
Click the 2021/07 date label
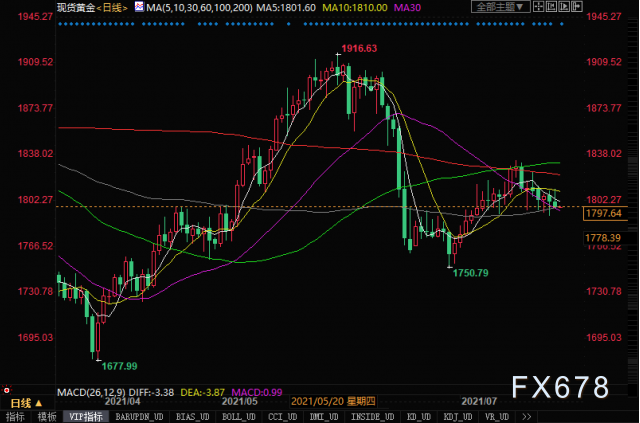click(x=479, y=401)
